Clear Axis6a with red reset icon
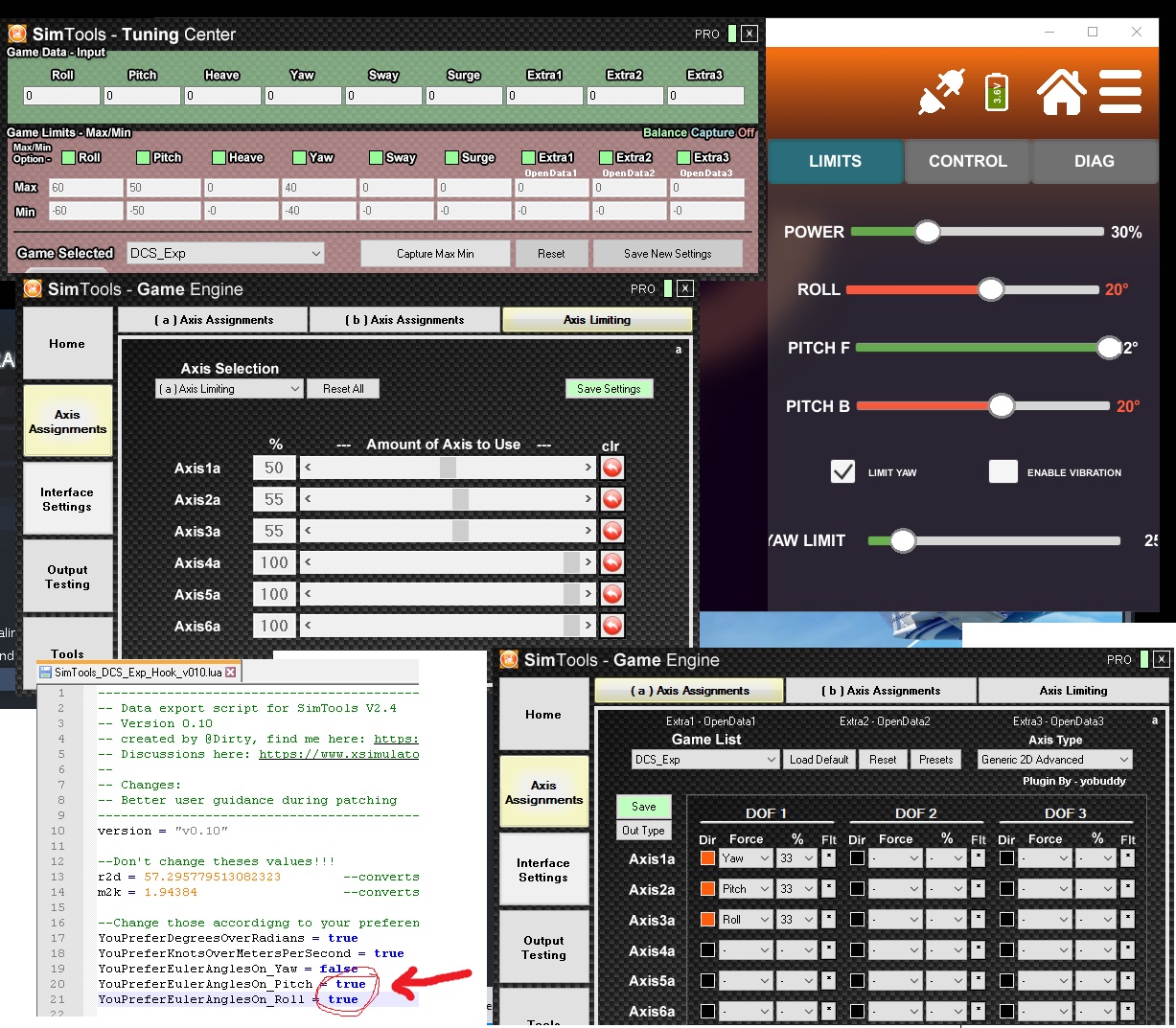1176x1028 pixels. (x=612, y=626)
